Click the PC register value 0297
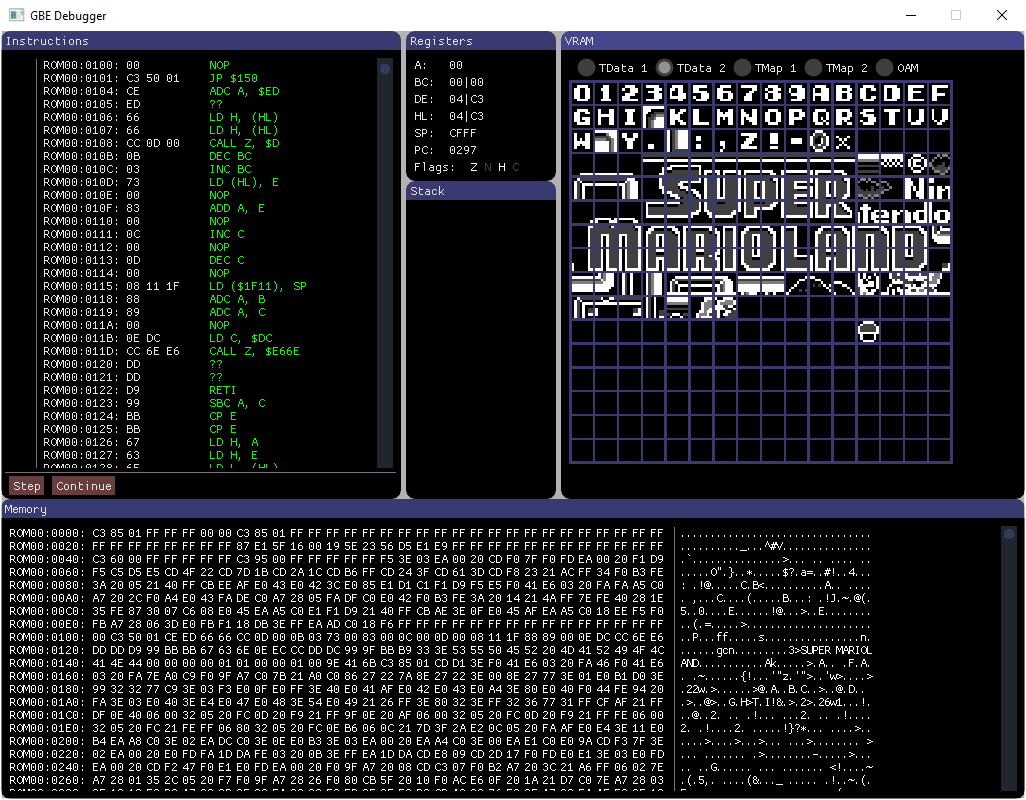 tap(463, 150)
